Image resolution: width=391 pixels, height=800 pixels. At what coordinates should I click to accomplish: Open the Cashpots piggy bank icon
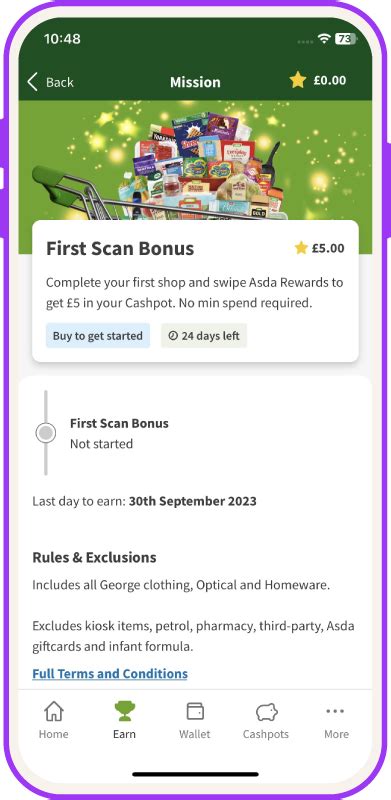coord(266,712)
